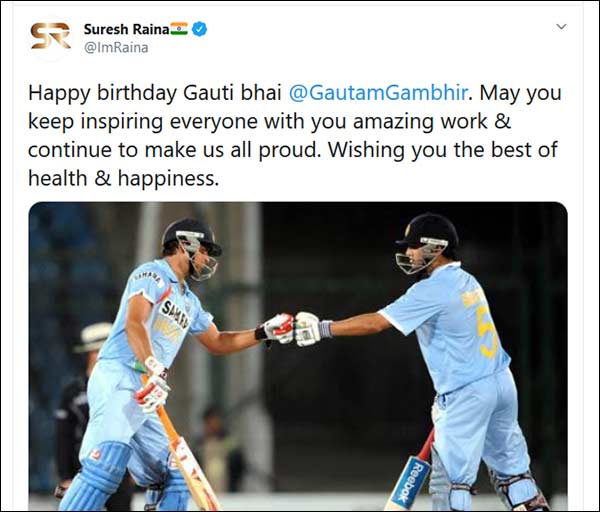The height and width of the screenshot is (512, 600).
Task: Click the yellow jersey number on right player
Action: (487, 331)
